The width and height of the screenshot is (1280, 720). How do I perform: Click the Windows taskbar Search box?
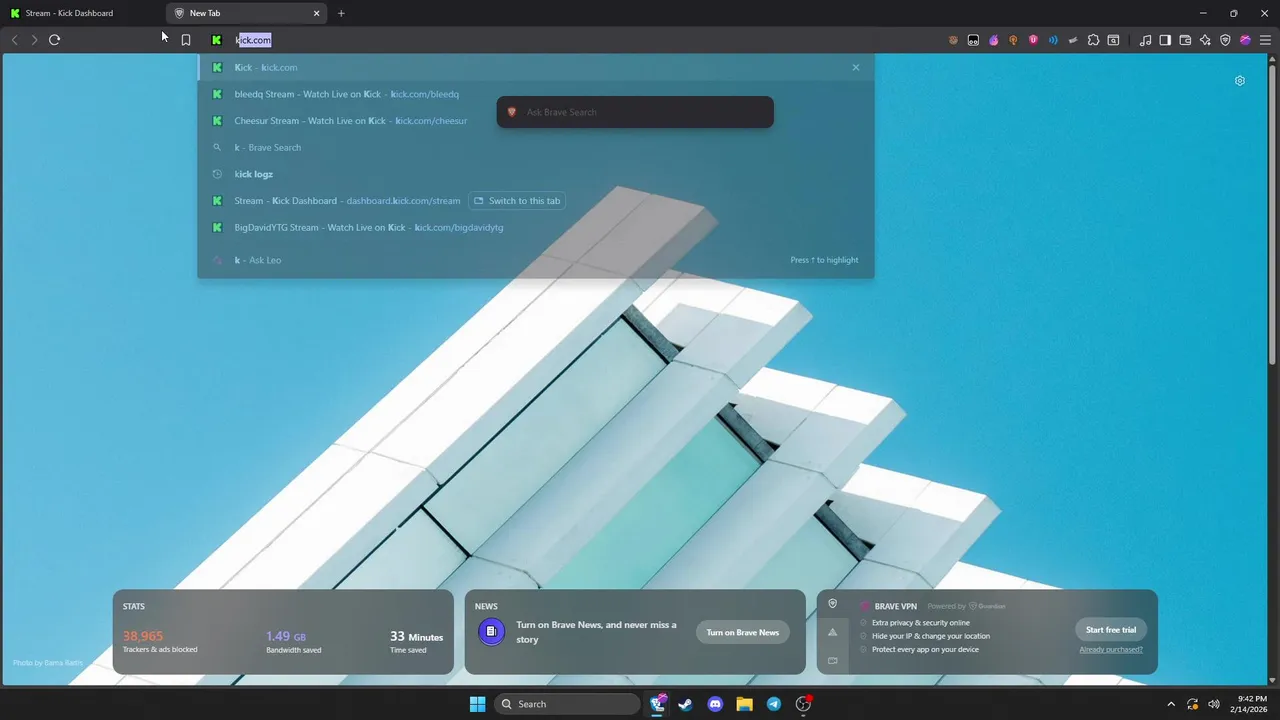[x=567, y=704]
